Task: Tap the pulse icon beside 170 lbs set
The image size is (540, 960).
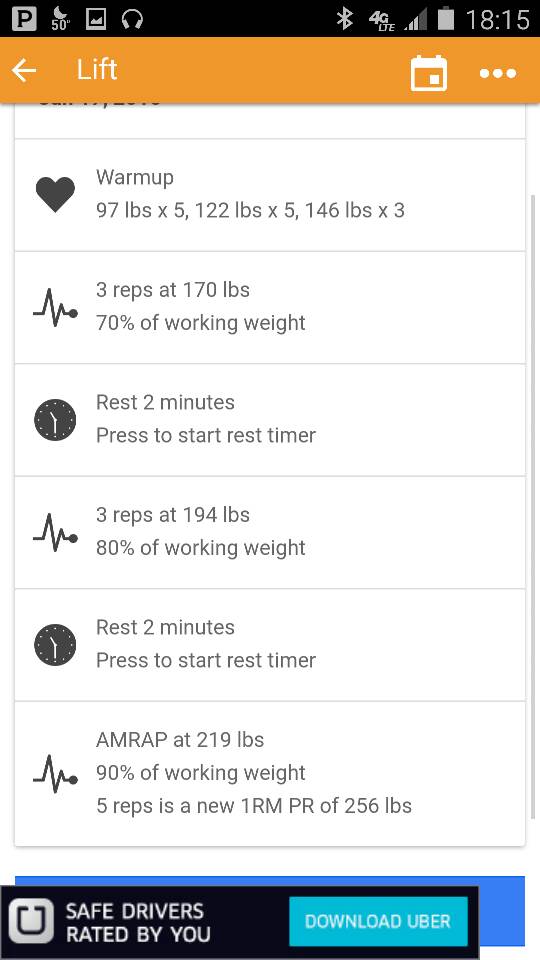Action: point(55,307)
